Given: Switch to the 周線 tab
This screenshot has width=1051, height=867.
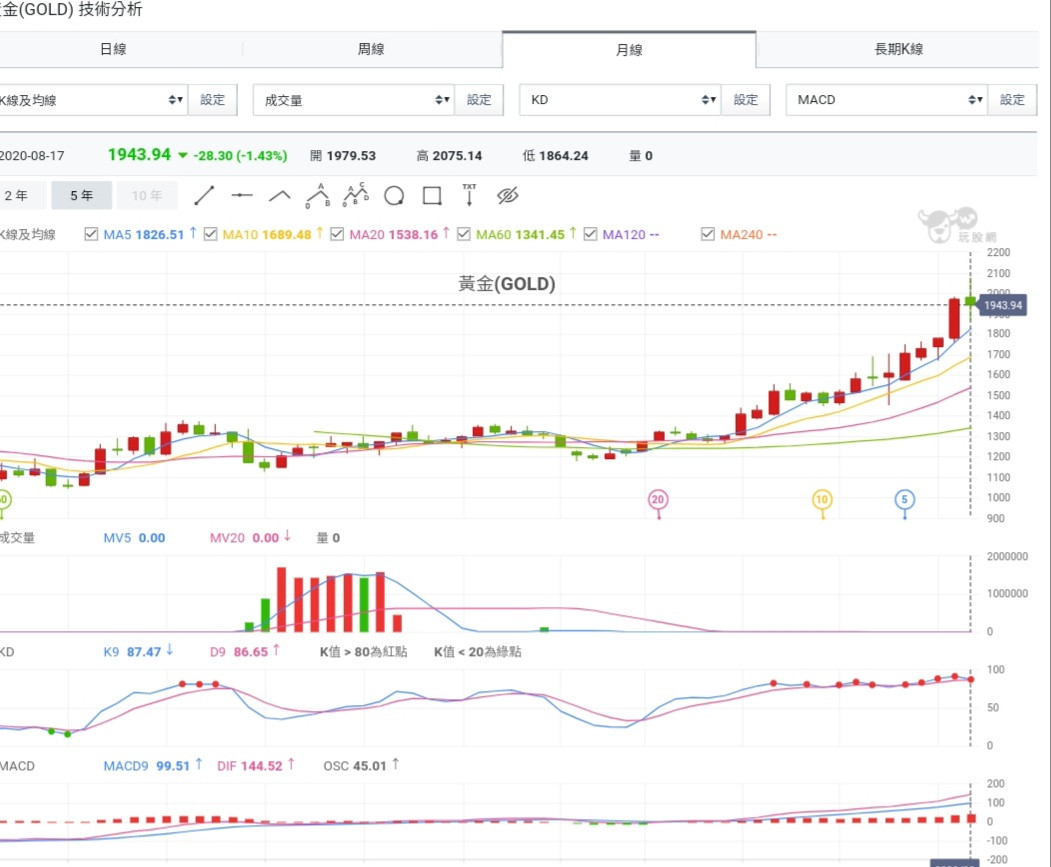Looking at the screenshot, I should [x=371, y=49].
